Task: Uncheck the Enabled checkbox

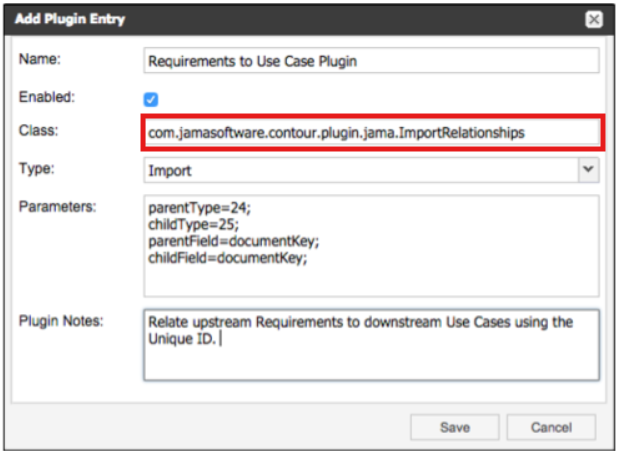Action: (x=151, y=99)
